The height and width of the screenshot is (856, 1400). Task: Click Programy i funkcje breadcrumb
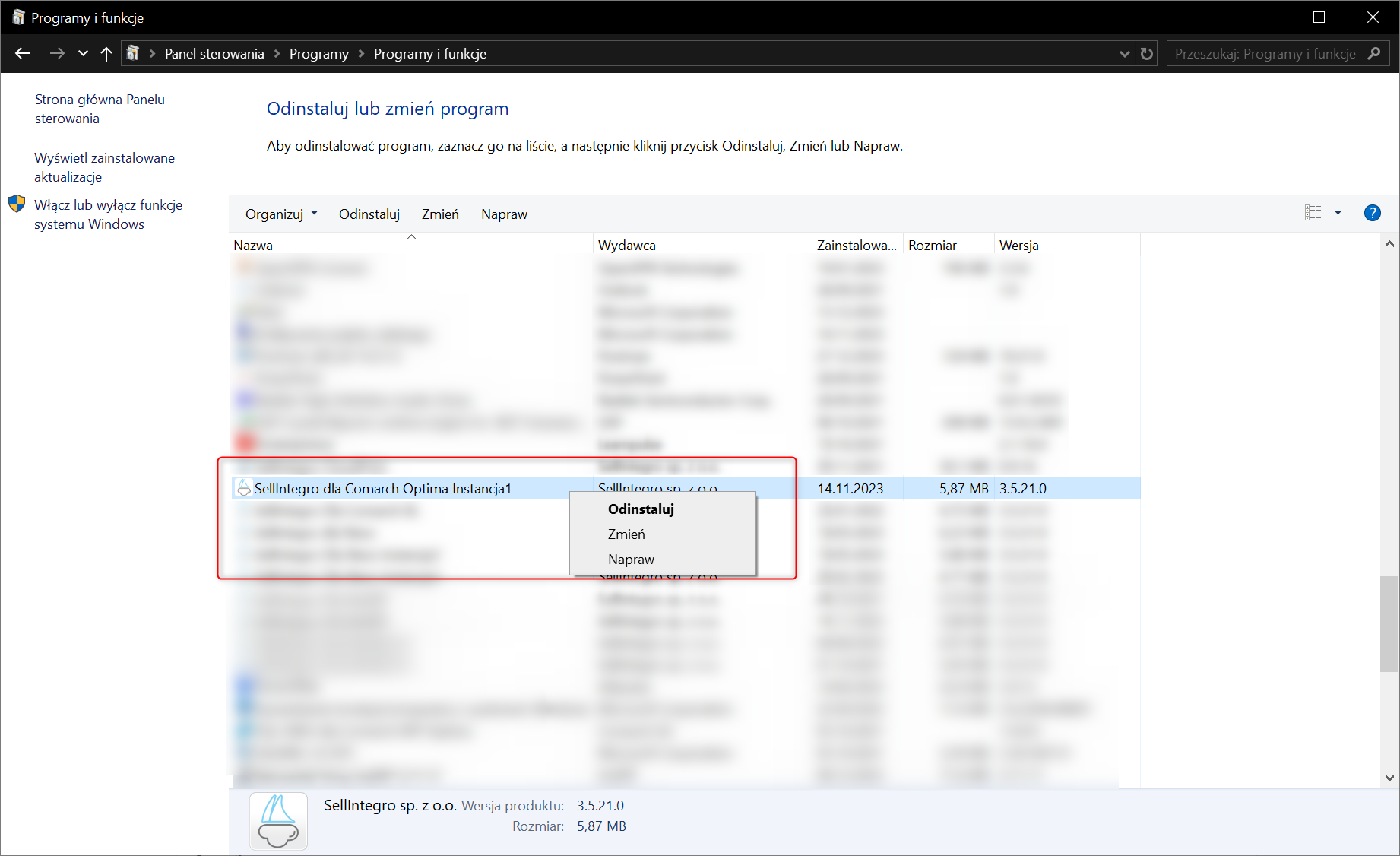(x=430, y=54)
